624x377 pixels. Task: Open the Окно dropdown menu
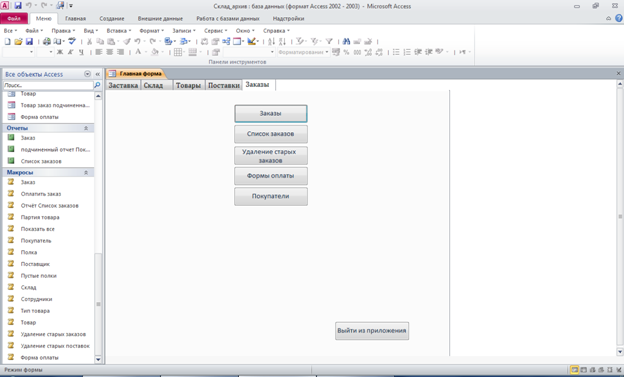pyautogui.click(x=245, y=31)
